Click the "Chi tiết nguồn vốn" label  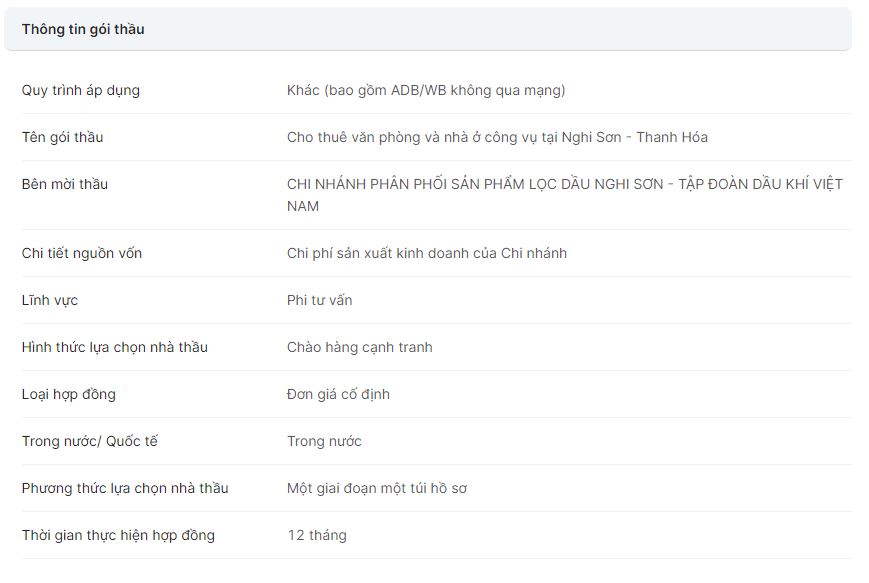[x=82, y=253]
